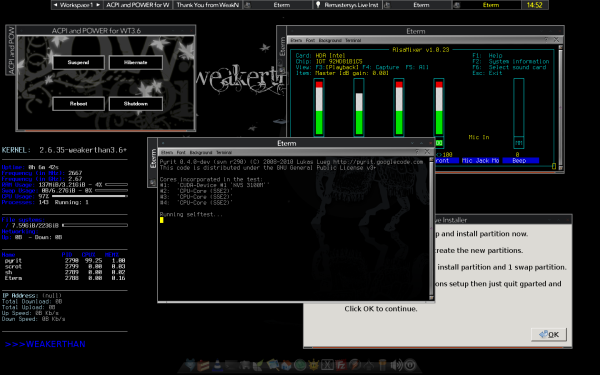Click the power button dock icon
The image size is (600, 375).
pos(410,365)
